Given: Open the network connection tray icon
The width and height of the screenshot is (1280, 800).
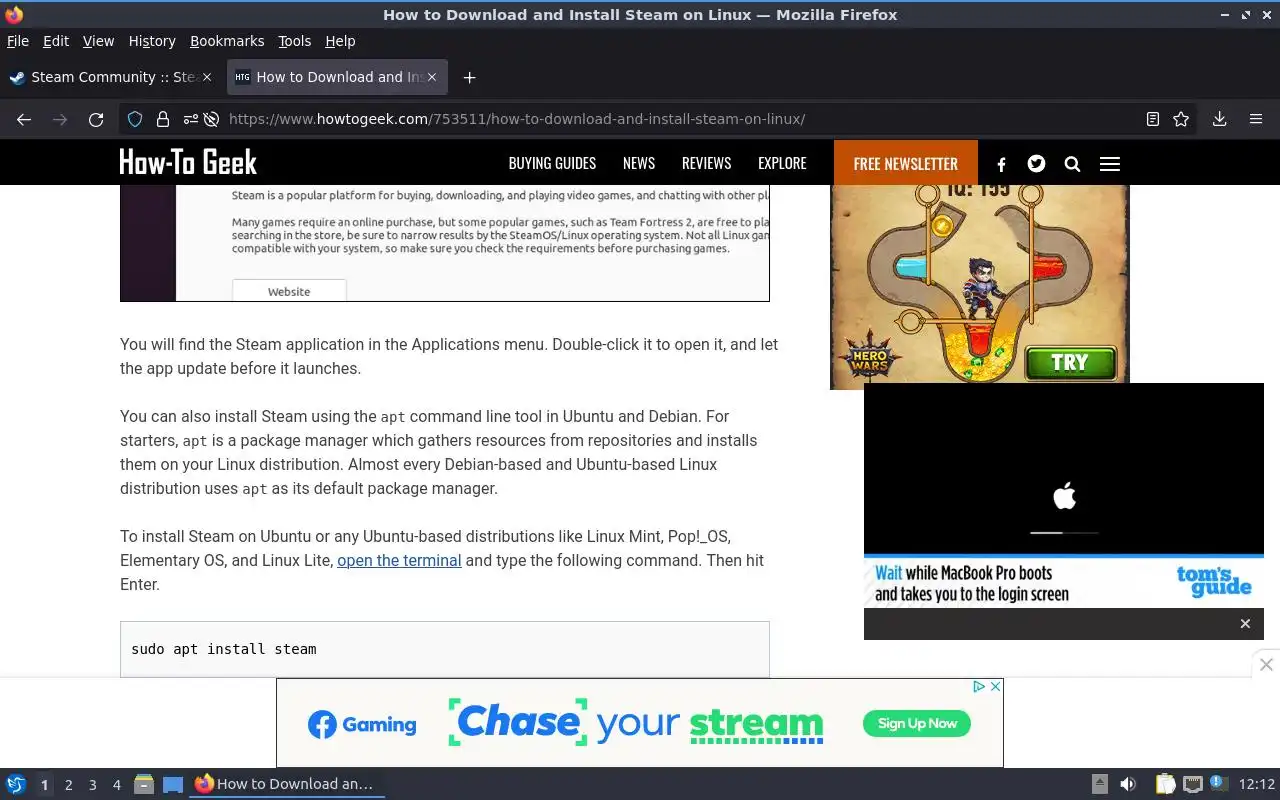Looking at the screenshot, I should (1192, 784).
